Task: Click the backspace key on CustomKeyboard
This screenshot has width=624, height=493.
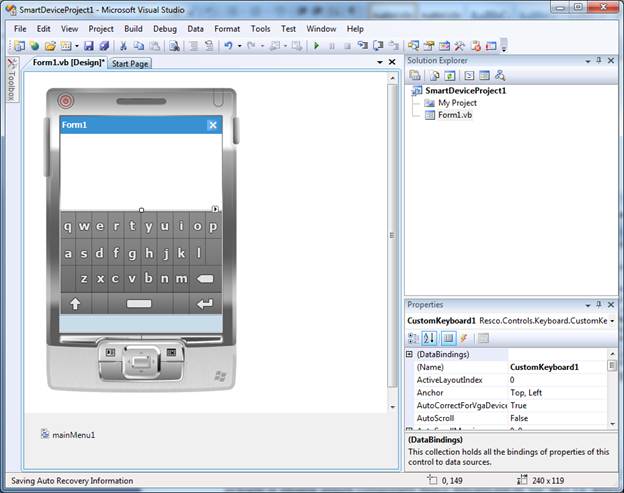Action: point(205,279)
